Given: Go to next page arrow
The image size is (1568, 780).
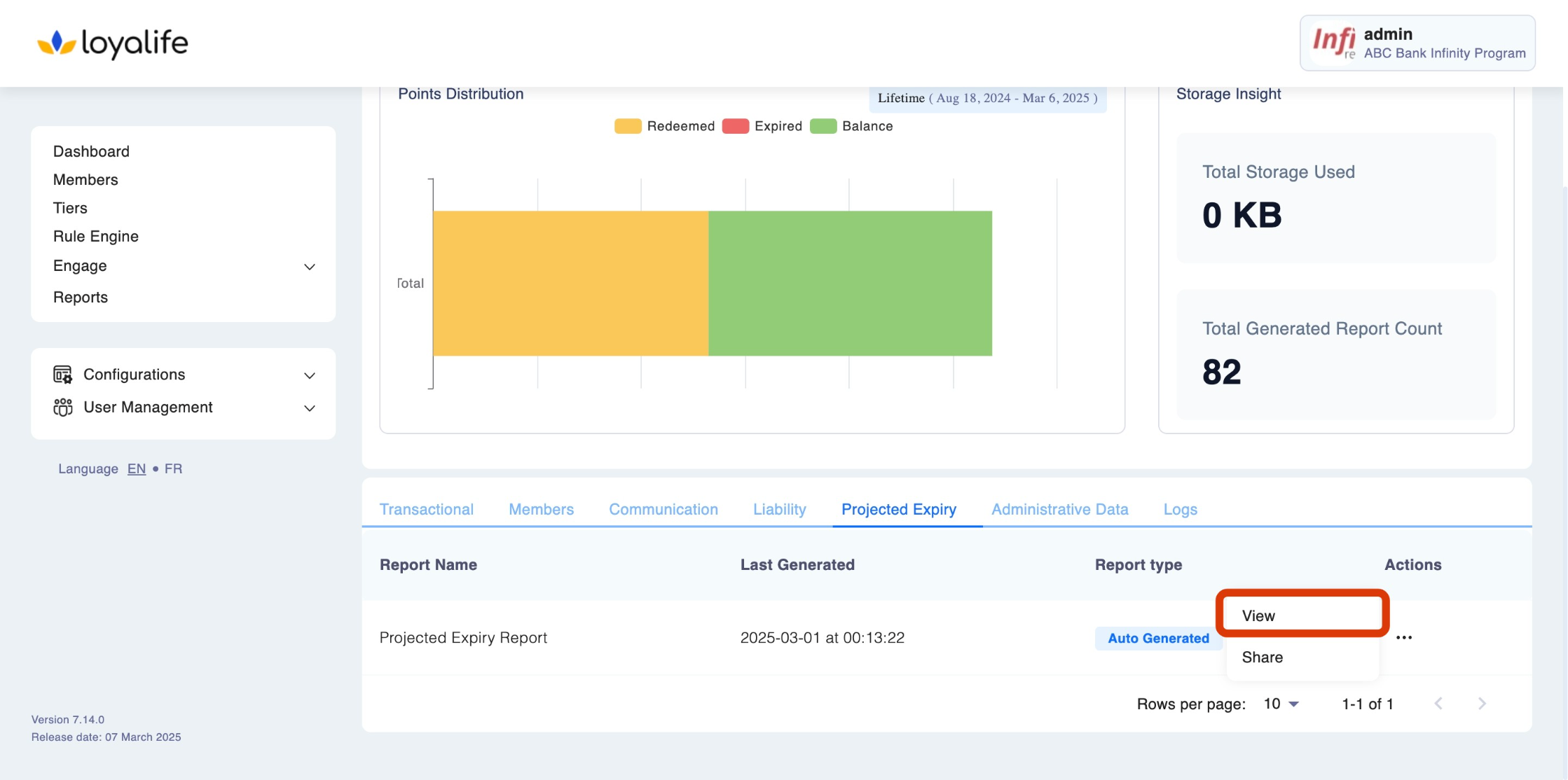Looking at the screenshot, I should pos(1482,704).
